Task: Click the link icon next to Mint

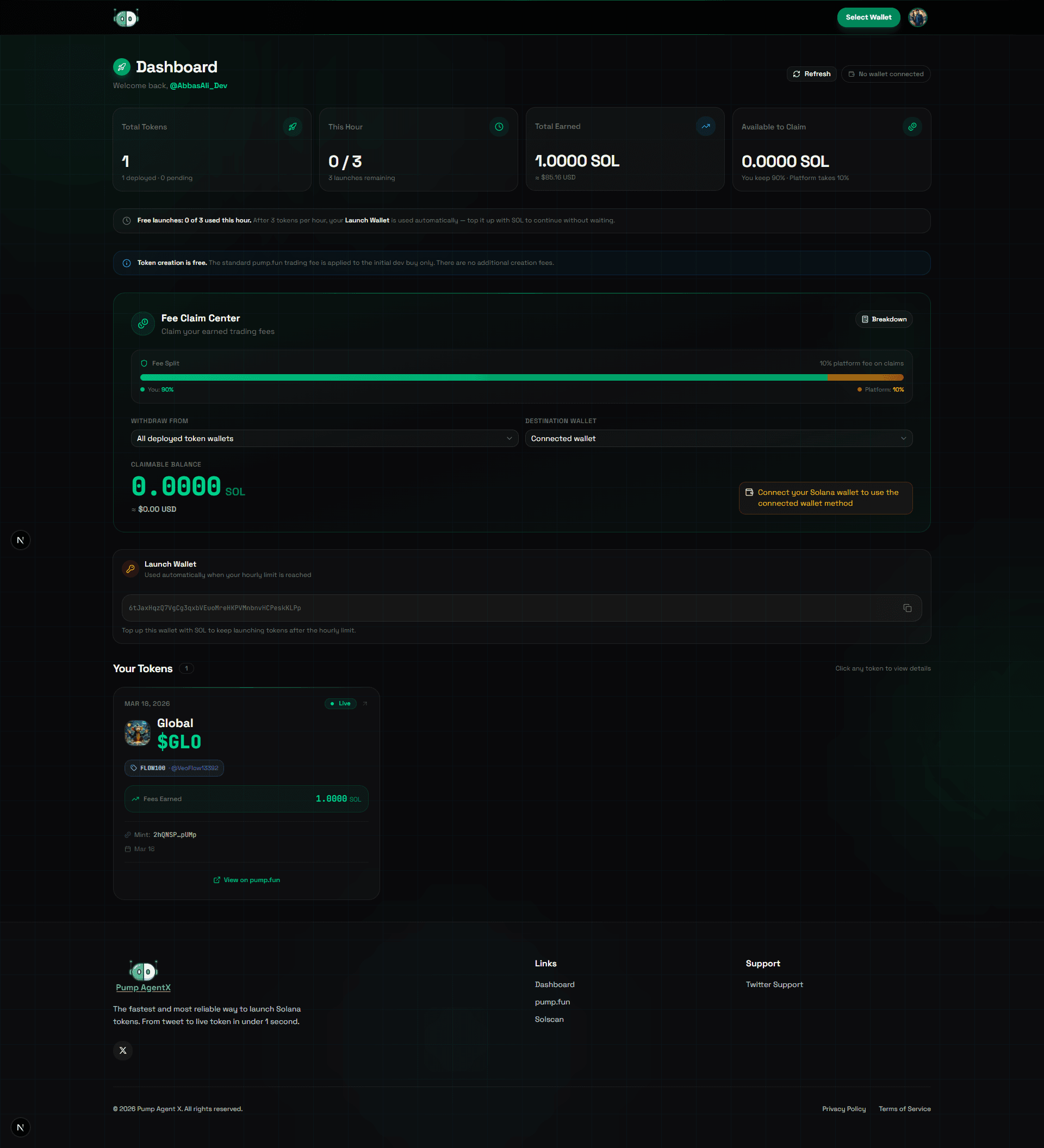Action: click(x=128, y=835)
